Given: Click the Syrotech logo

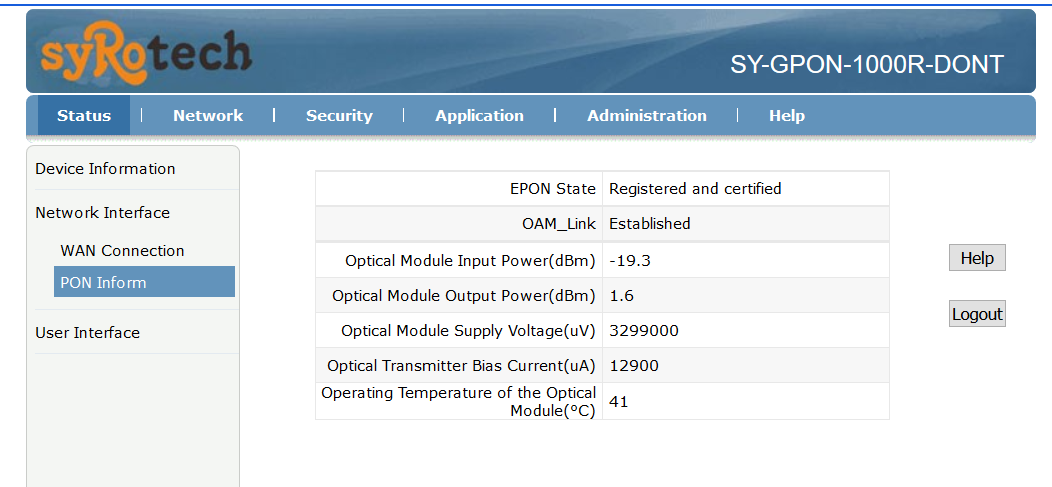Looking at the screenshot, I should point(146,53).
